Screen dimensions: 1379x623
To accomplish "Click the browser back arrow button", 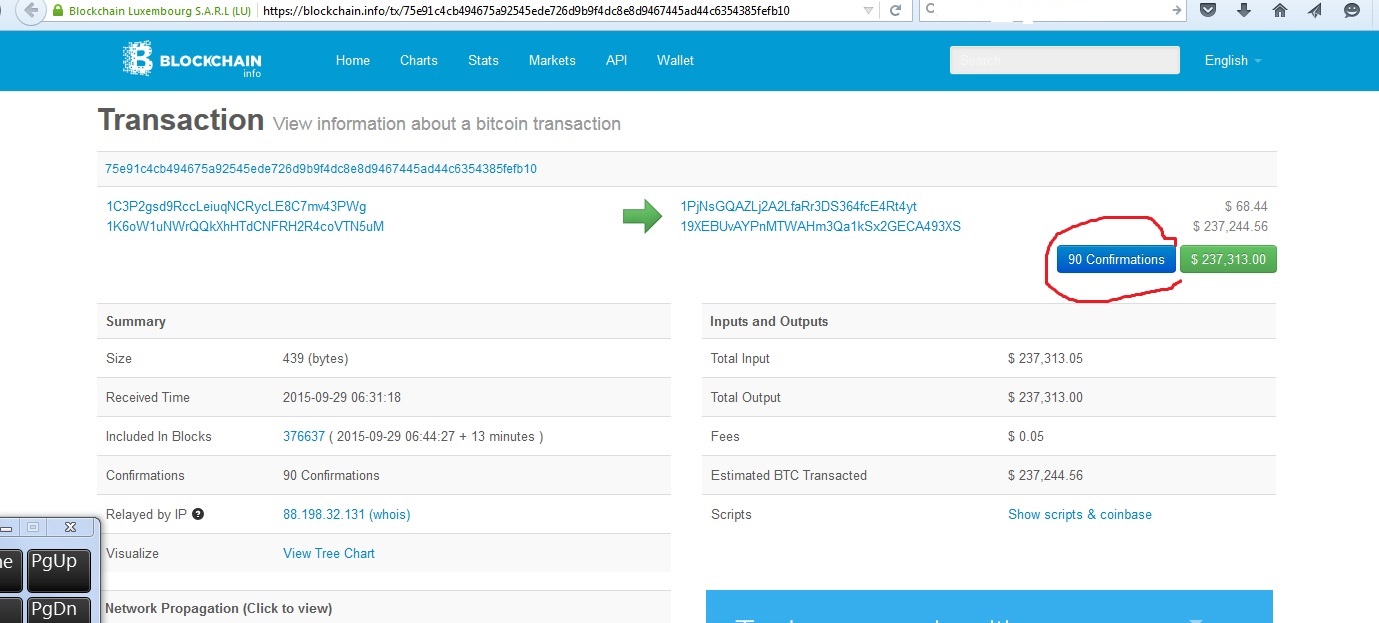I will [31, 11].
